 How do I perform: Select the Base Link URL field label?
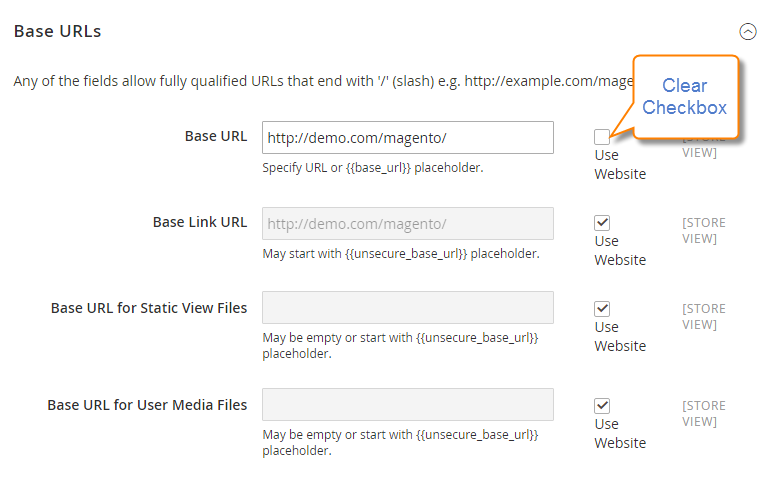[199, 222]
